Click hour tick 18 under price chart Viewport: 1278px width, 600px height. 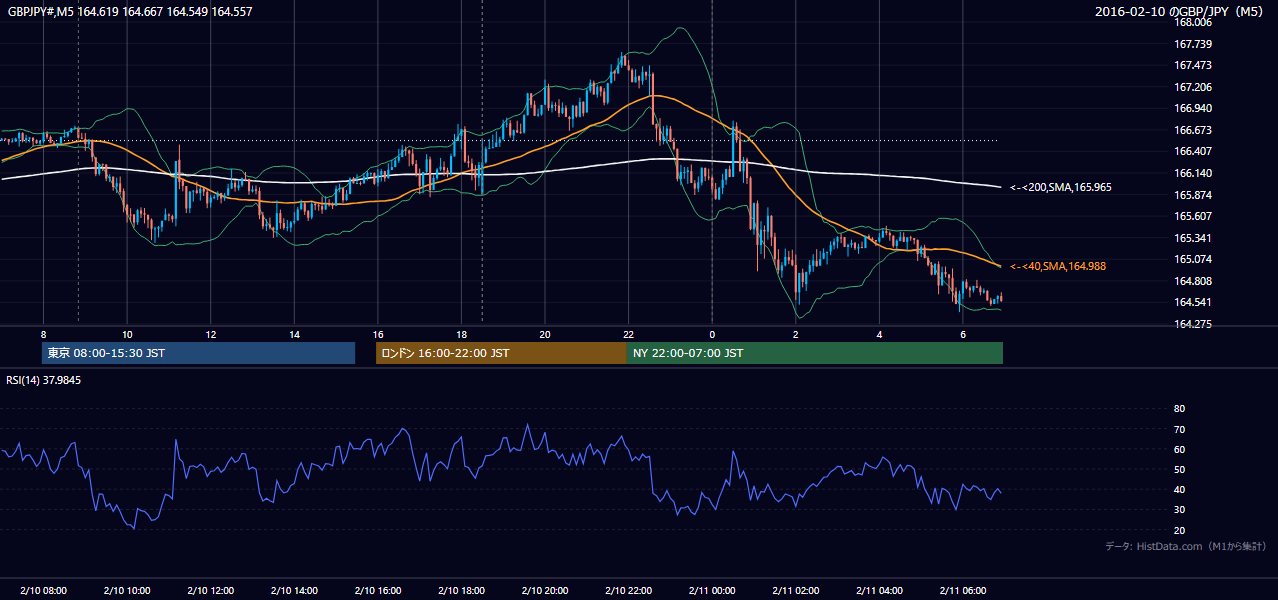point(461,334)
